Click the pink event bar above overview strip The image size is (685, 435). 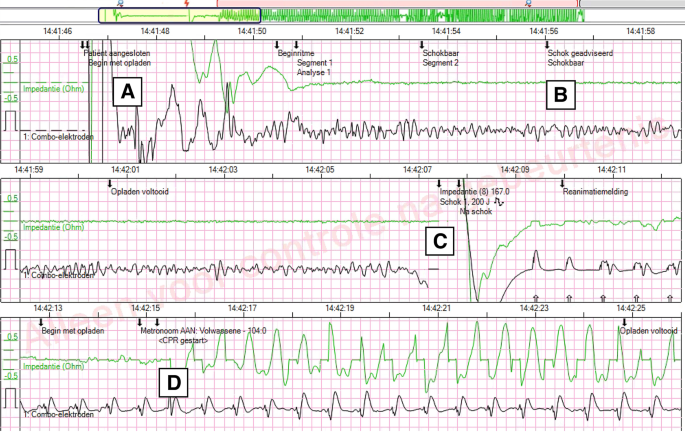[x=397, y=3]
